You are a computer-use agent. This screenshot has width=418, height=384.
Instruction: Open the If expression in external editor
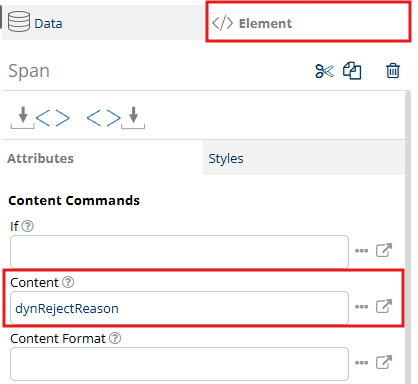(384, 250)
